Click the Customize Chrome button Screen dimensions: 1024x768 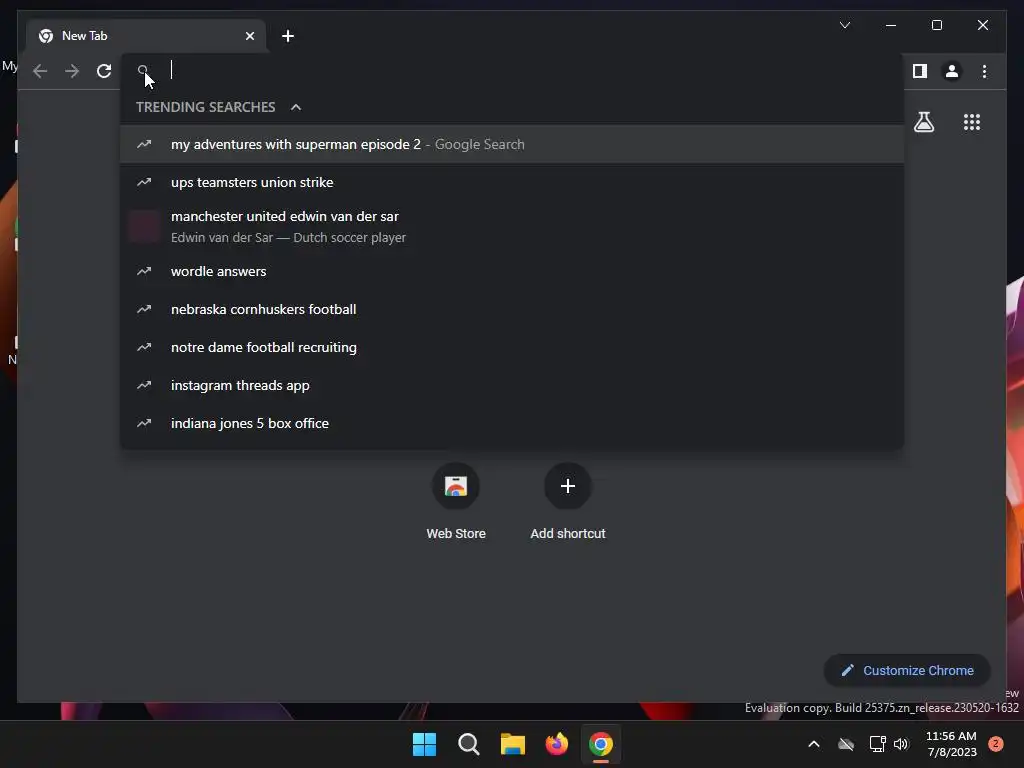click(x=907, y=670)
